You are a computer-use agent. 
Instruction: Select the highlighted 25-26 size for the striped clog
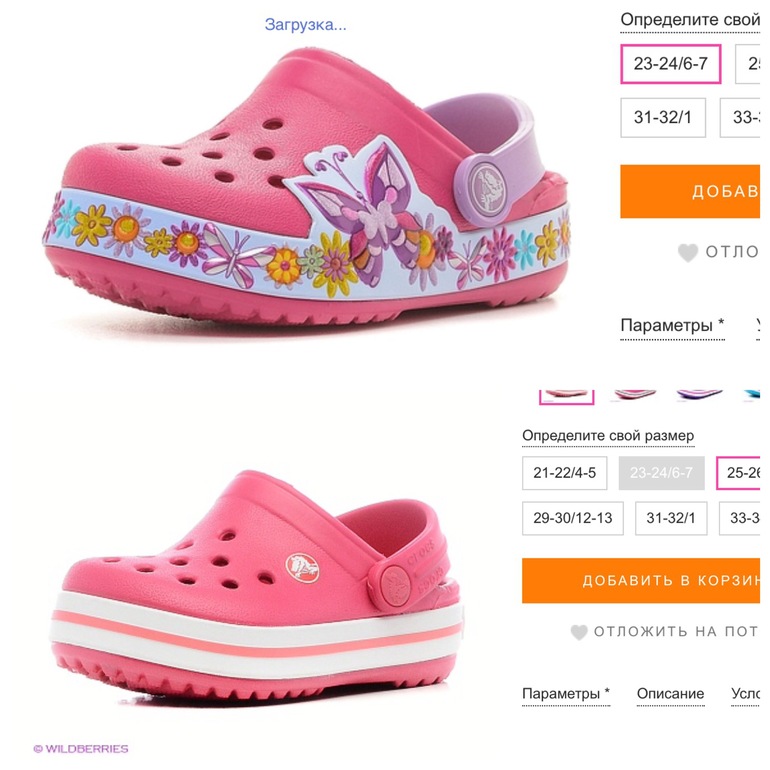point(742,472)
